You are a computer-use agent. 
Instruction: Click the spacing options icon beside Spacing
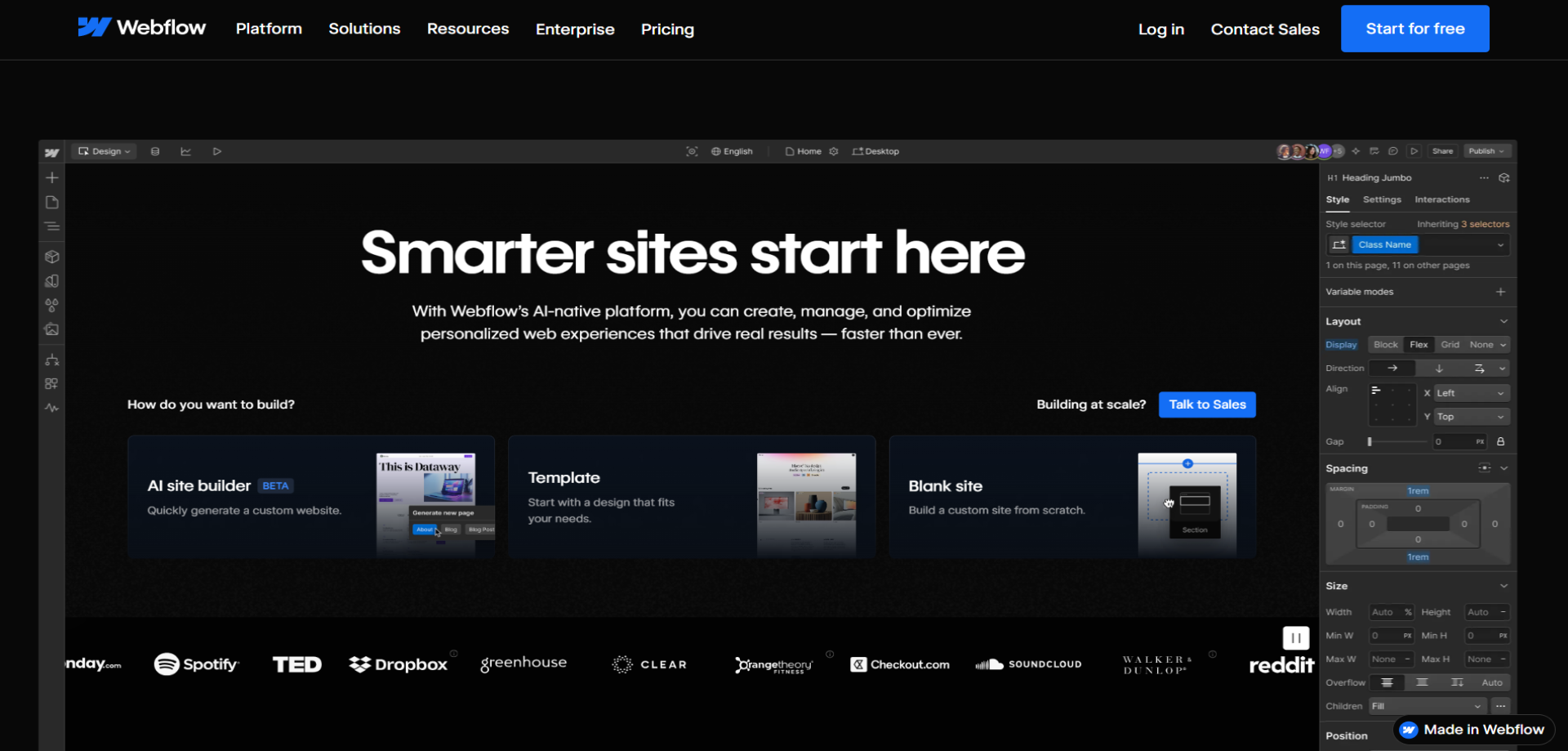tap(1484, 468)
